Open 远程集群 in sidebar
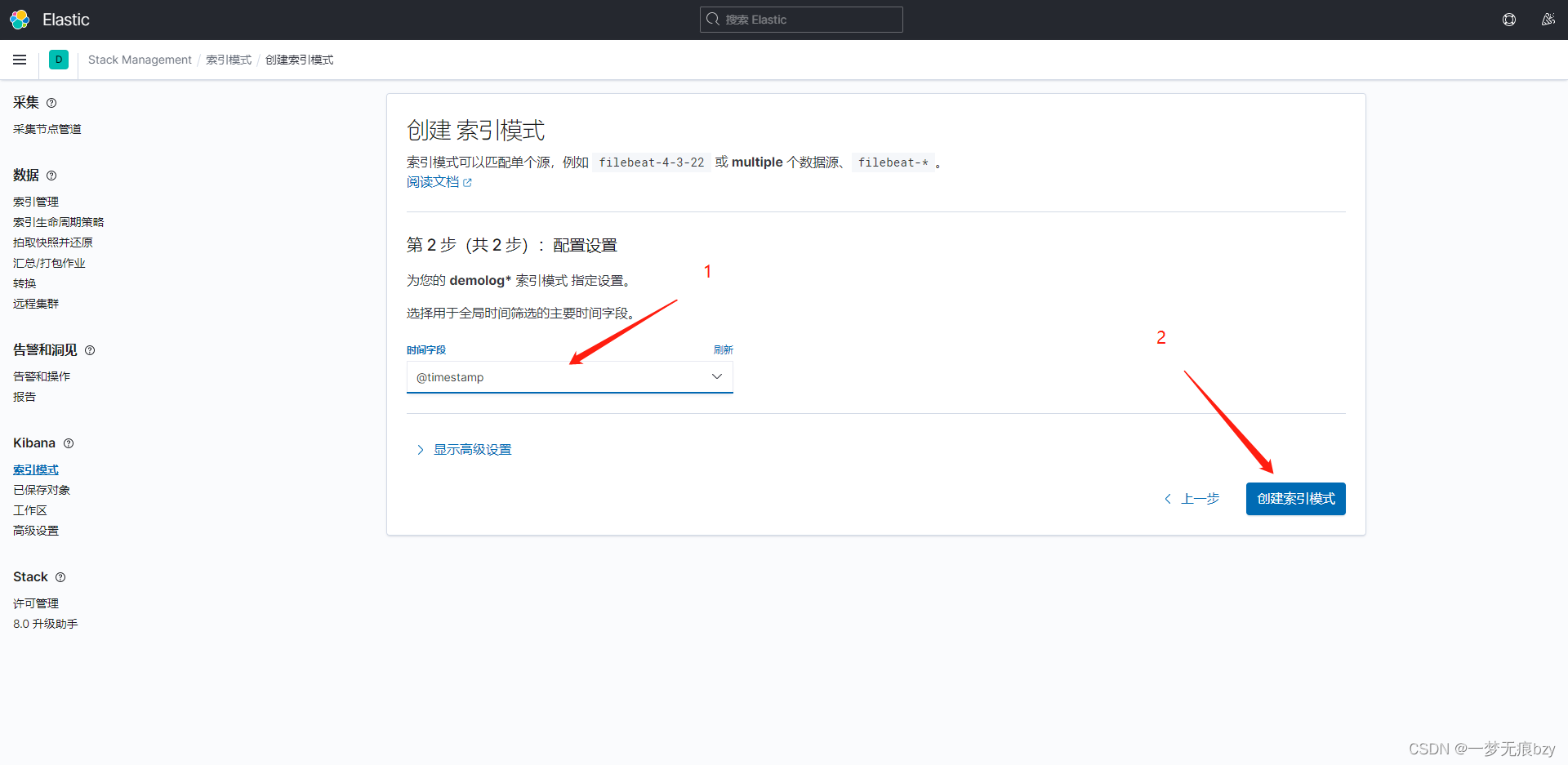 point(36,304)
